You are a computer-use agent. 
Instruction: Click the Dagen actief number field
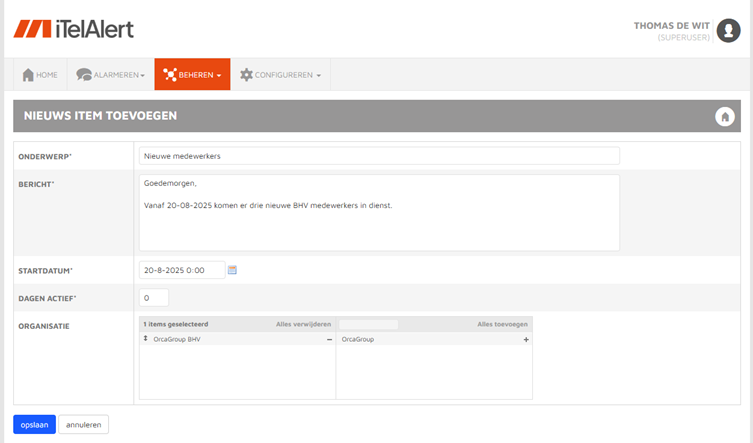click(154, 298)
